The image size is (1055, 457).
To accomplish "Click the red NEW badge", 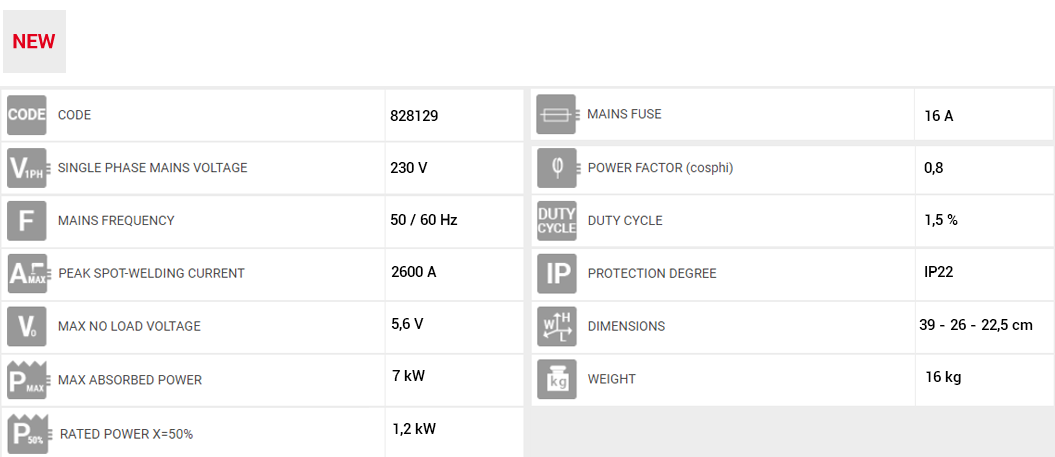I will point(34,41).
